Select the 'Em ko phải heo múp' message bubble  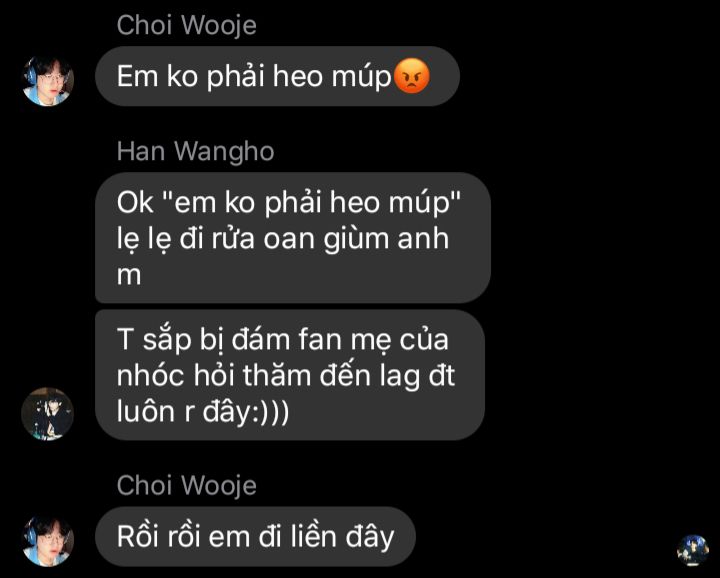tap(277, 76)
